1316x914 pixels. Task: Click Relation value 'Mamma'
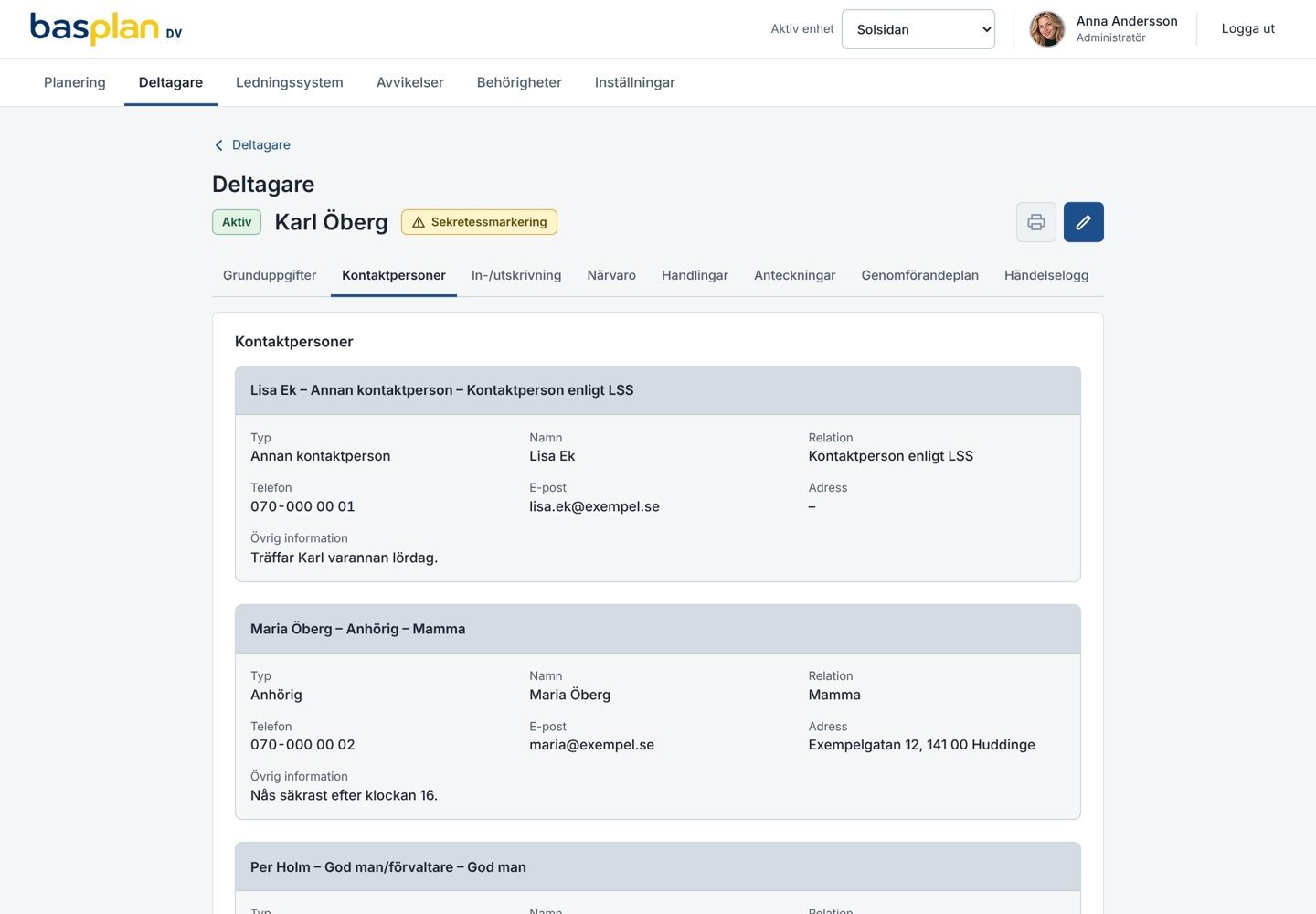(x=834, y=695)
